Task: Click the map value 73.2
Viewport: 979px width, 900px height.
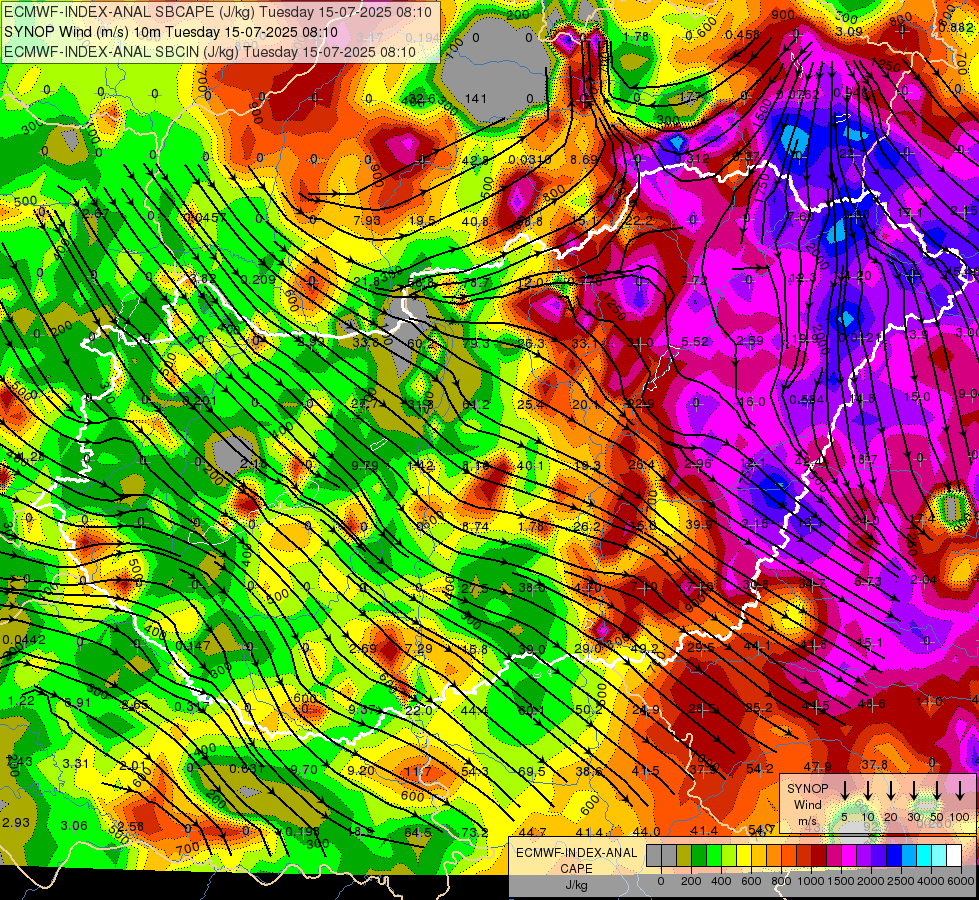Action: pyautogui.click(x=475, y=832)
